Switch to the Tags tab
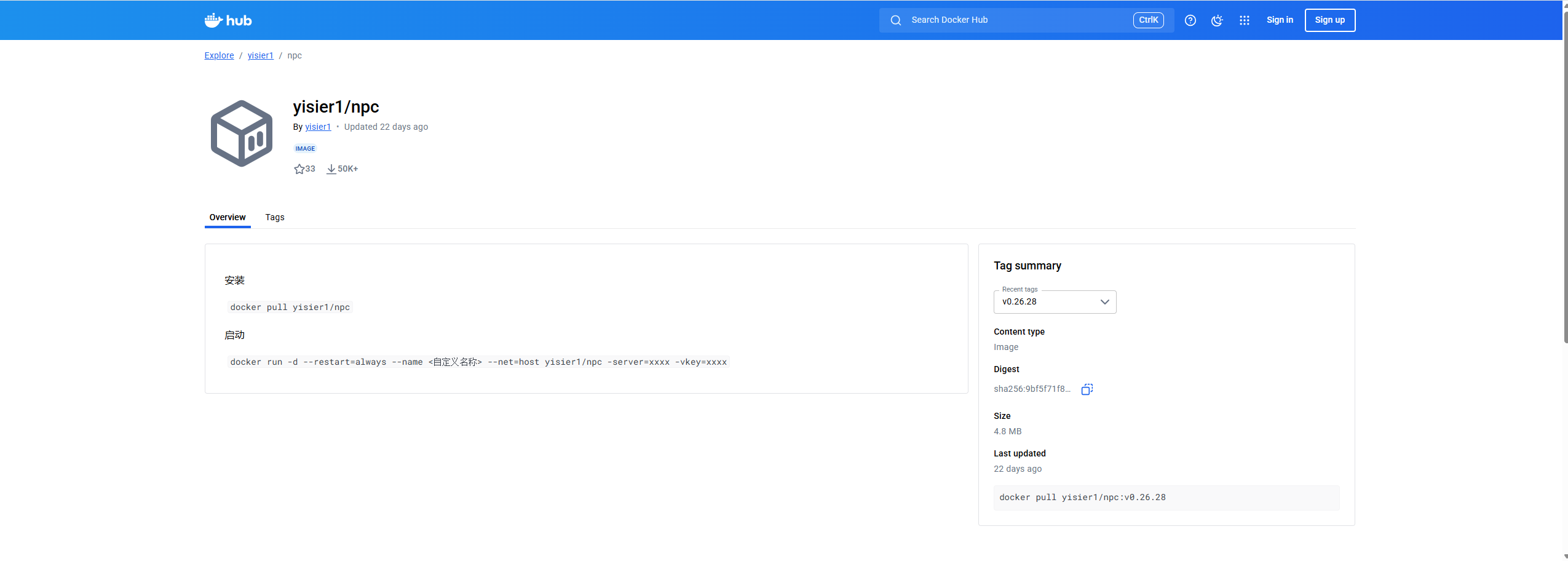1568x561 pixels. tap(275, 217)
